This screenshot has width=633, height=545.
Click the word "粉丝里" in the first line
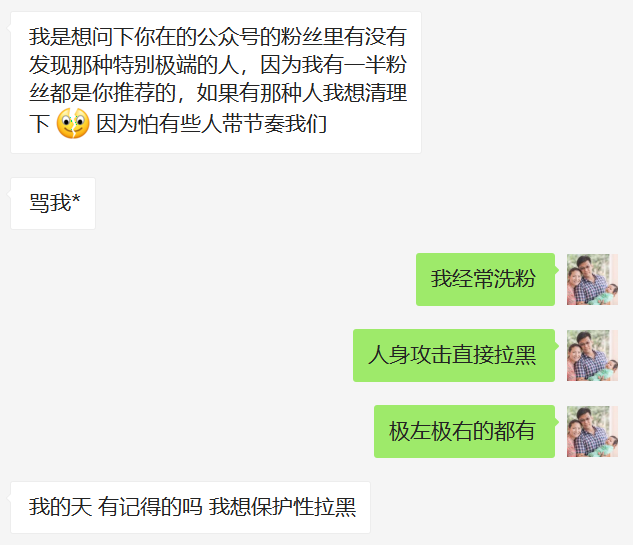313,37
